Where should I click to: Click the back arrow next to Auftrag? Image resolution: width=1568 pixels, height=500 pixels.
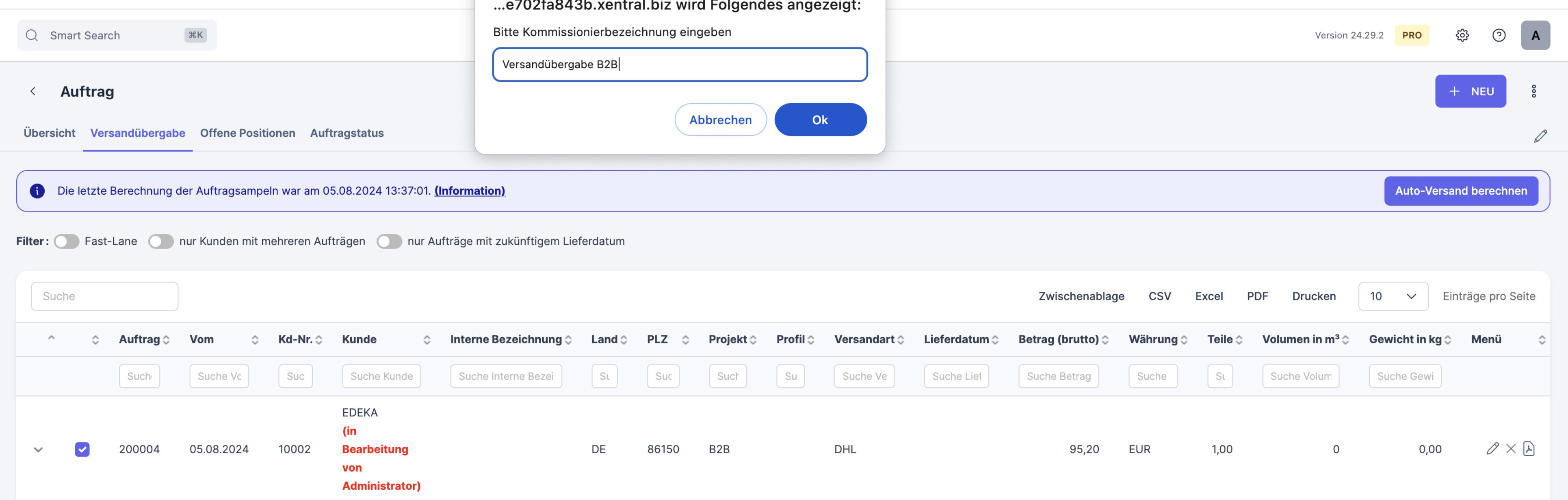point(33,91)
